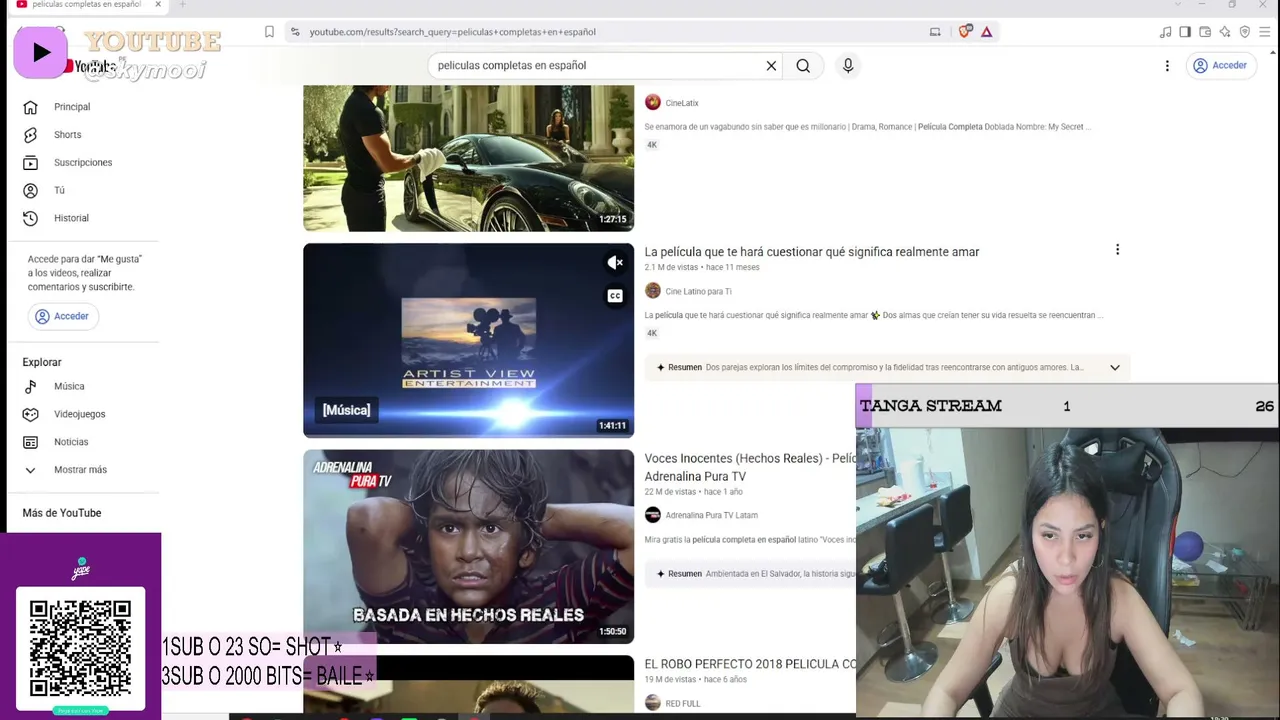Start voice search with the microphone icon
This screenshot has width=1280, height=720.
point(848,66)
